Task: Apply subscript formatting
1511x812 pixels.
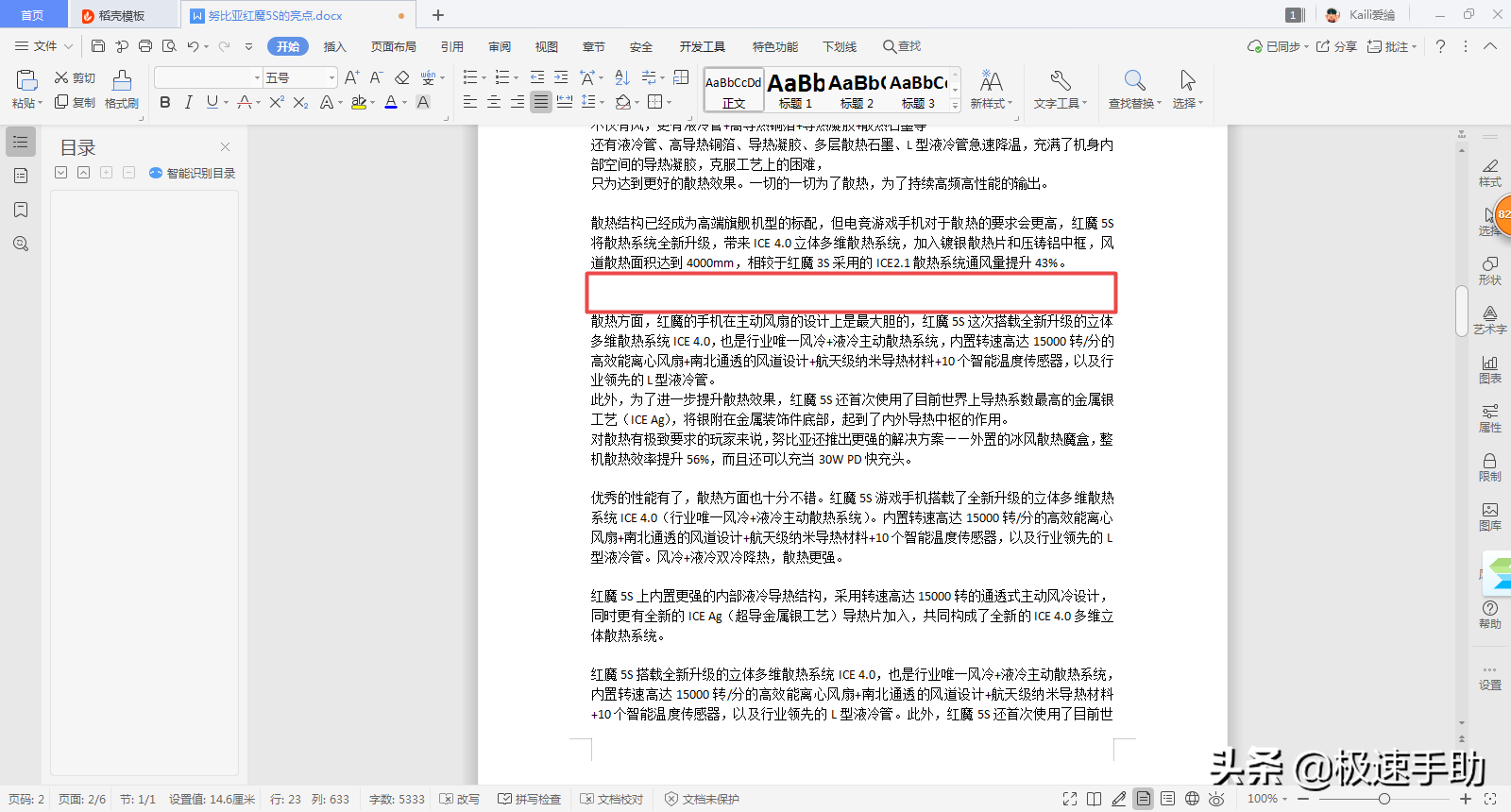Action: 300,102
